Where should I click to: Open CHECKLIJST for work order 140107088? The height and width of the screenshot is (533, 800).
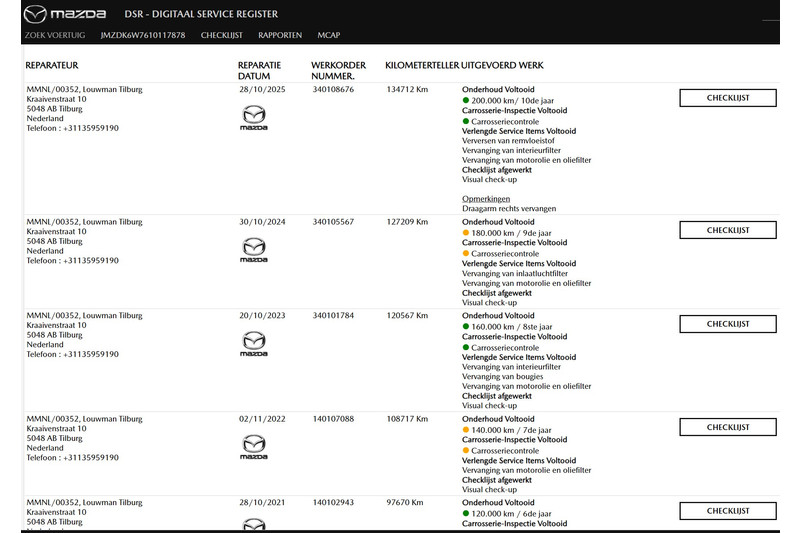click(x=728, y=427)
